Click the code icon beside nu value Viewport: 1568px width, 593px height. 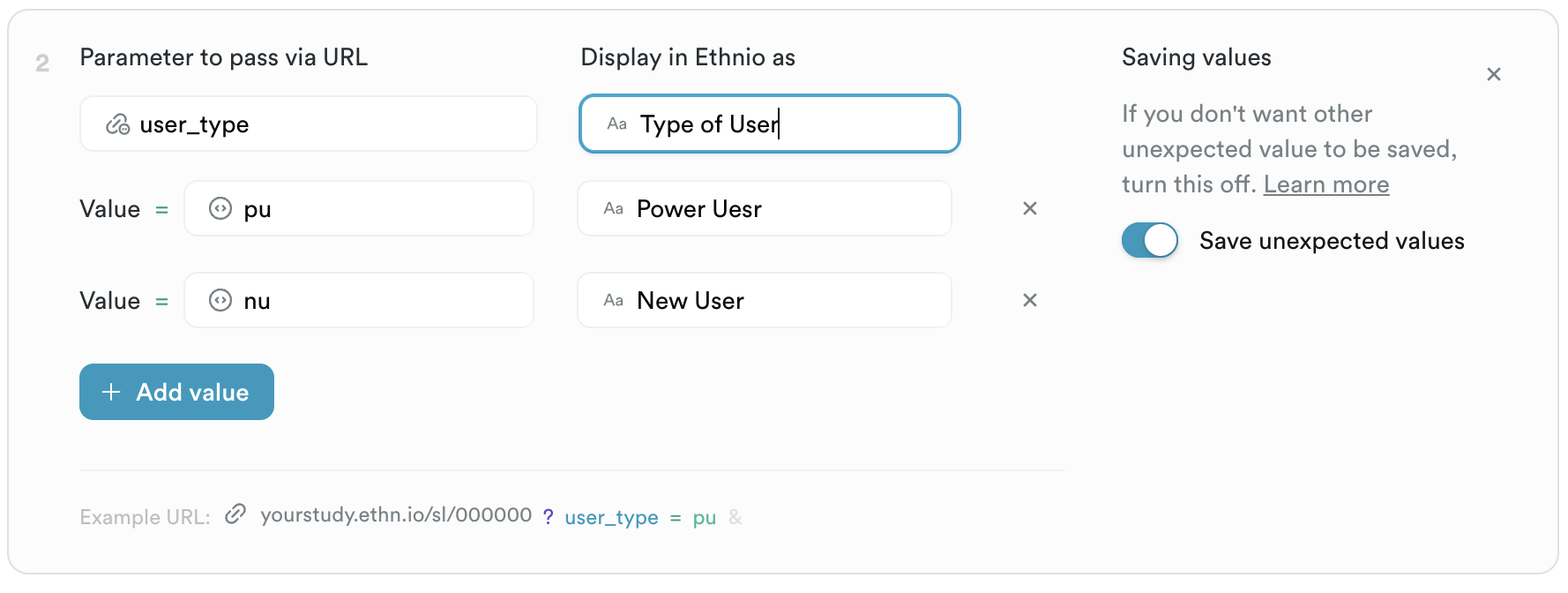coord(220,301)
